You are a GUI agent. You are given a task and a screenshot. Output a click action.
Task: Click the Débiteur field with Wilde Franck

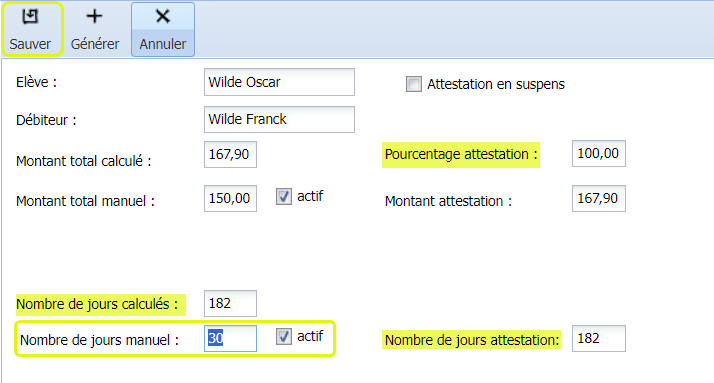tap(279, 119)
